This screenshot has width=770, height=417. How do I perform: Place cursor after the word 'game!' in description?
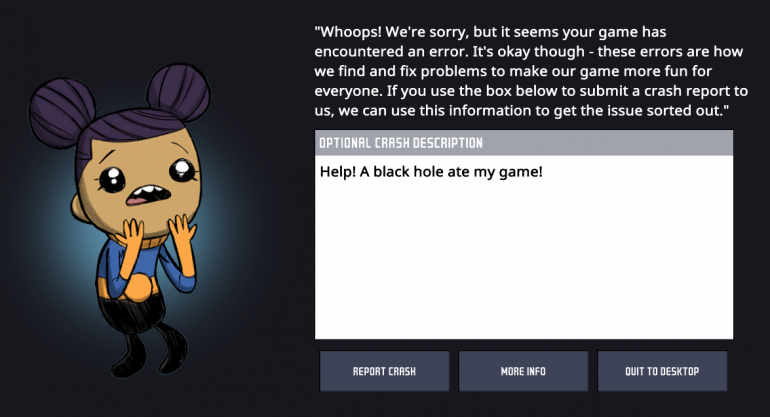coord(544,172)
